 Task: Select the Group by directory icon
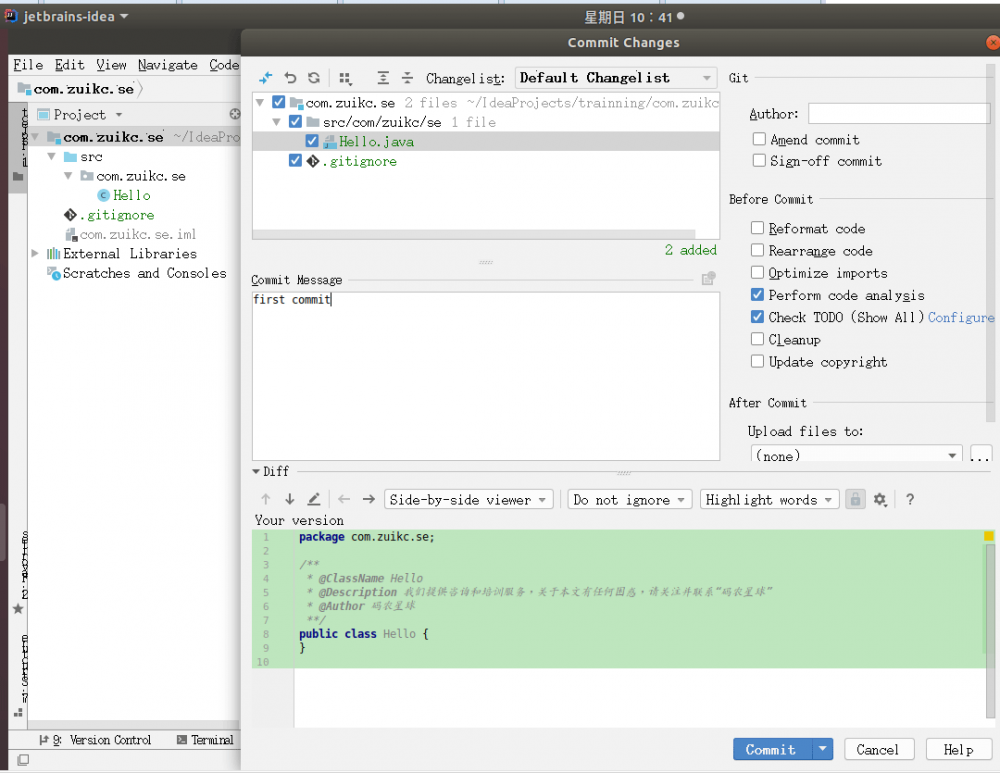pyautogui.click(x=345, y=77)
